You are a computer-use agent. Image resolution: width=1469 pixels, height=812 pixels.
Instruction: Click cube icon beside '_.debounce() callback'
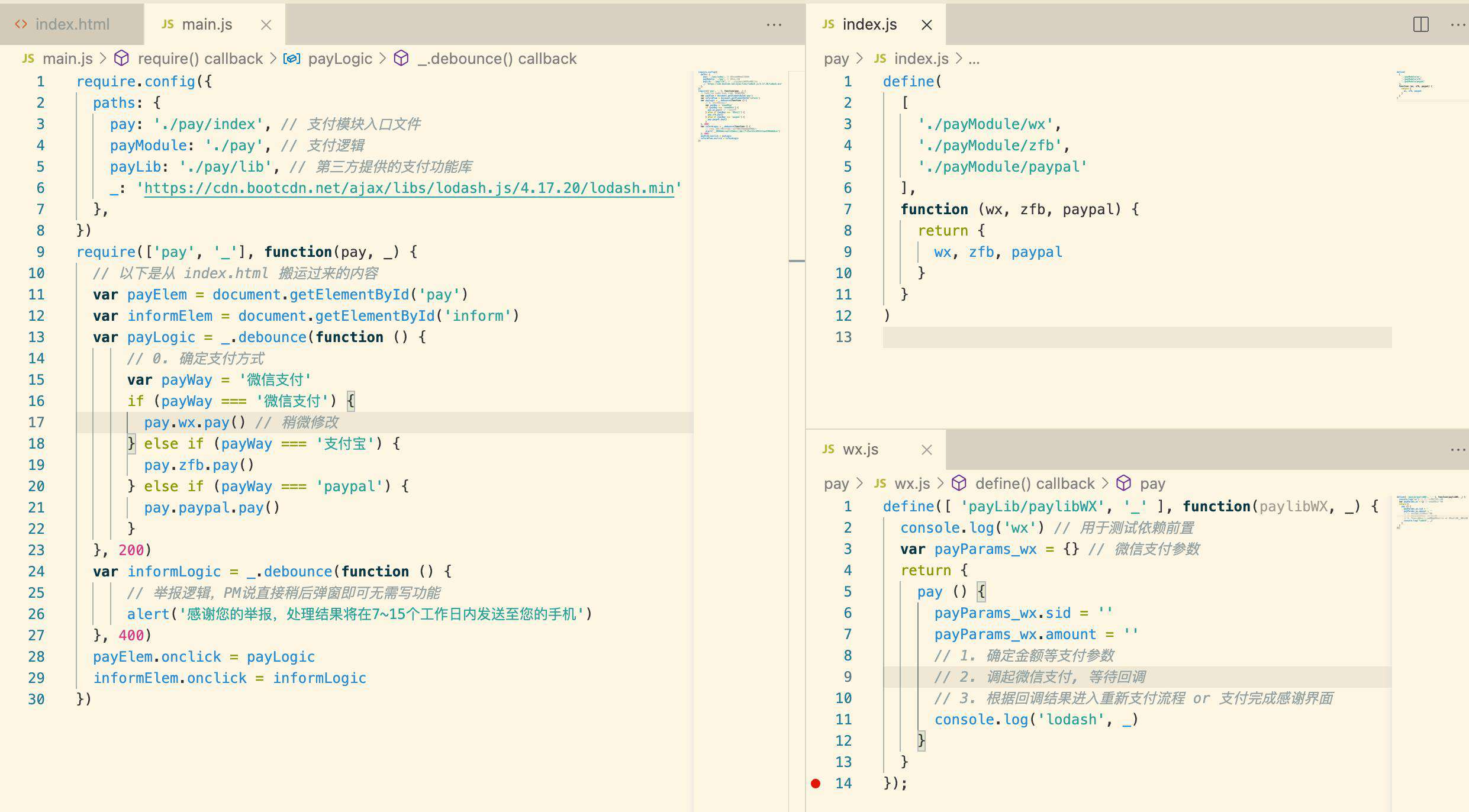click(401, 58)
